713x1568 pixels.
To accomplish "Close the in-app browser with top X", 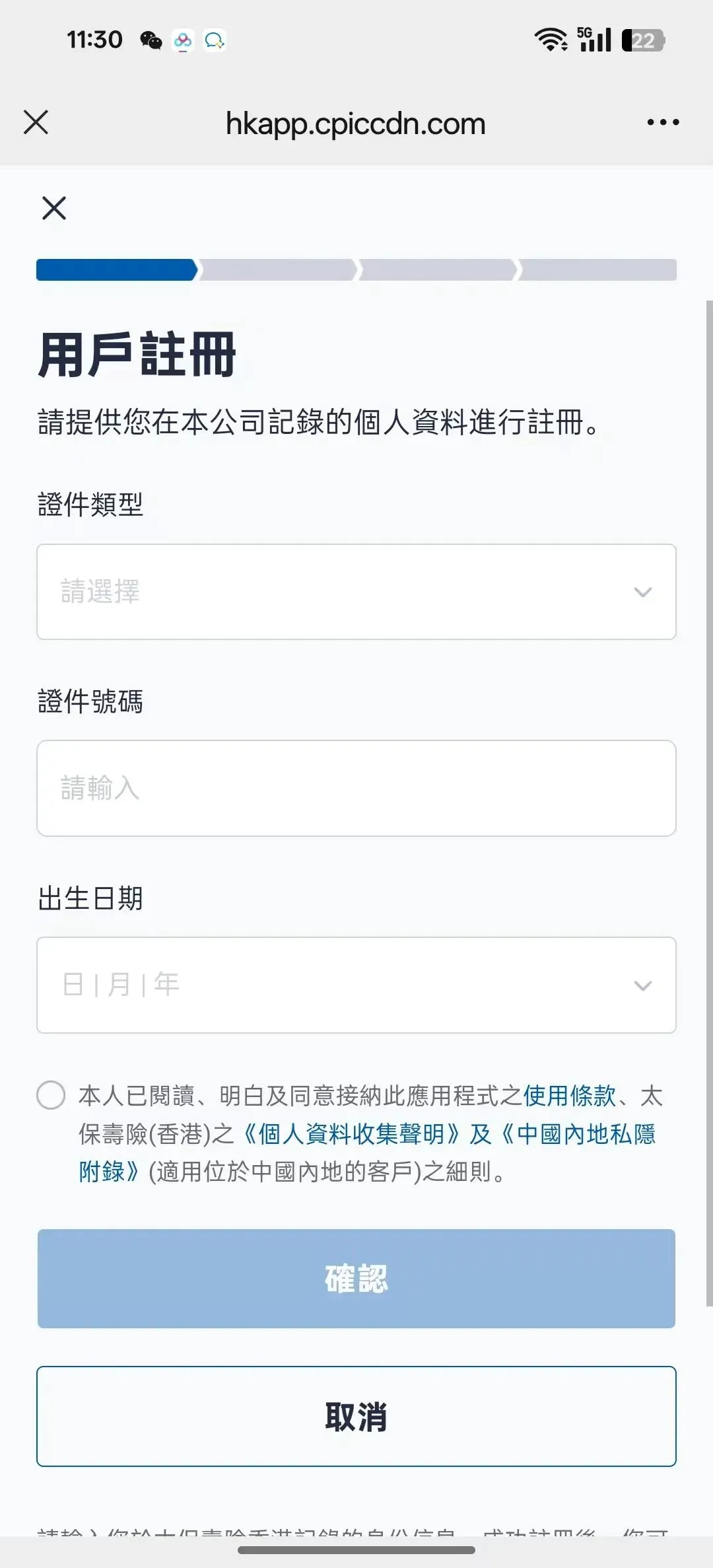I will [x=36, y=122].
